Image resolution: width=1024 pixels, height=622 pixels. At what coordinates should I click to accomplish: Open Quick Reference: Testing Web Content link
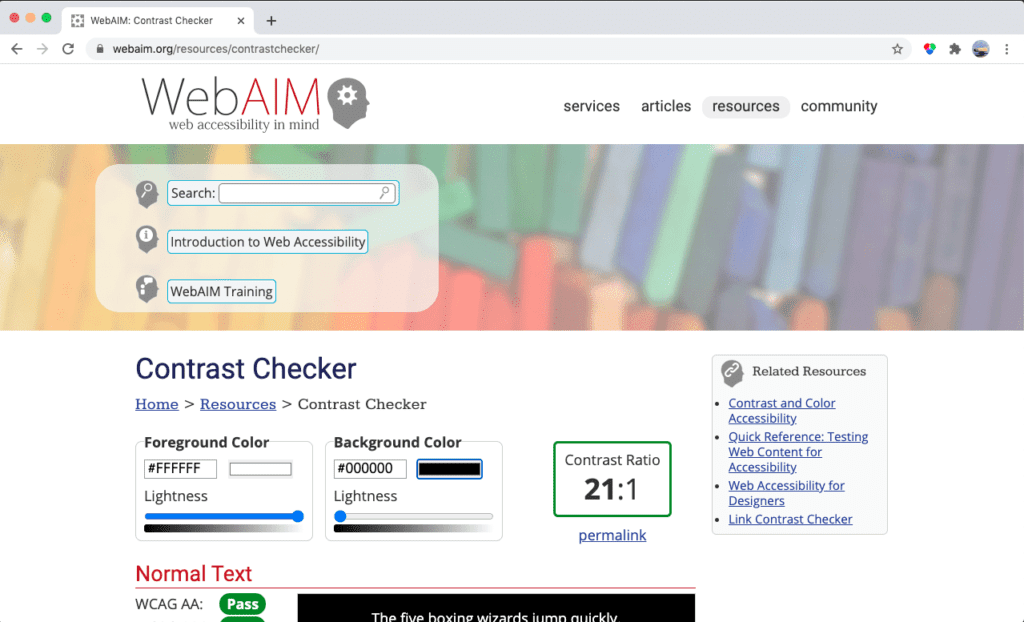click(x=798, y=452)
